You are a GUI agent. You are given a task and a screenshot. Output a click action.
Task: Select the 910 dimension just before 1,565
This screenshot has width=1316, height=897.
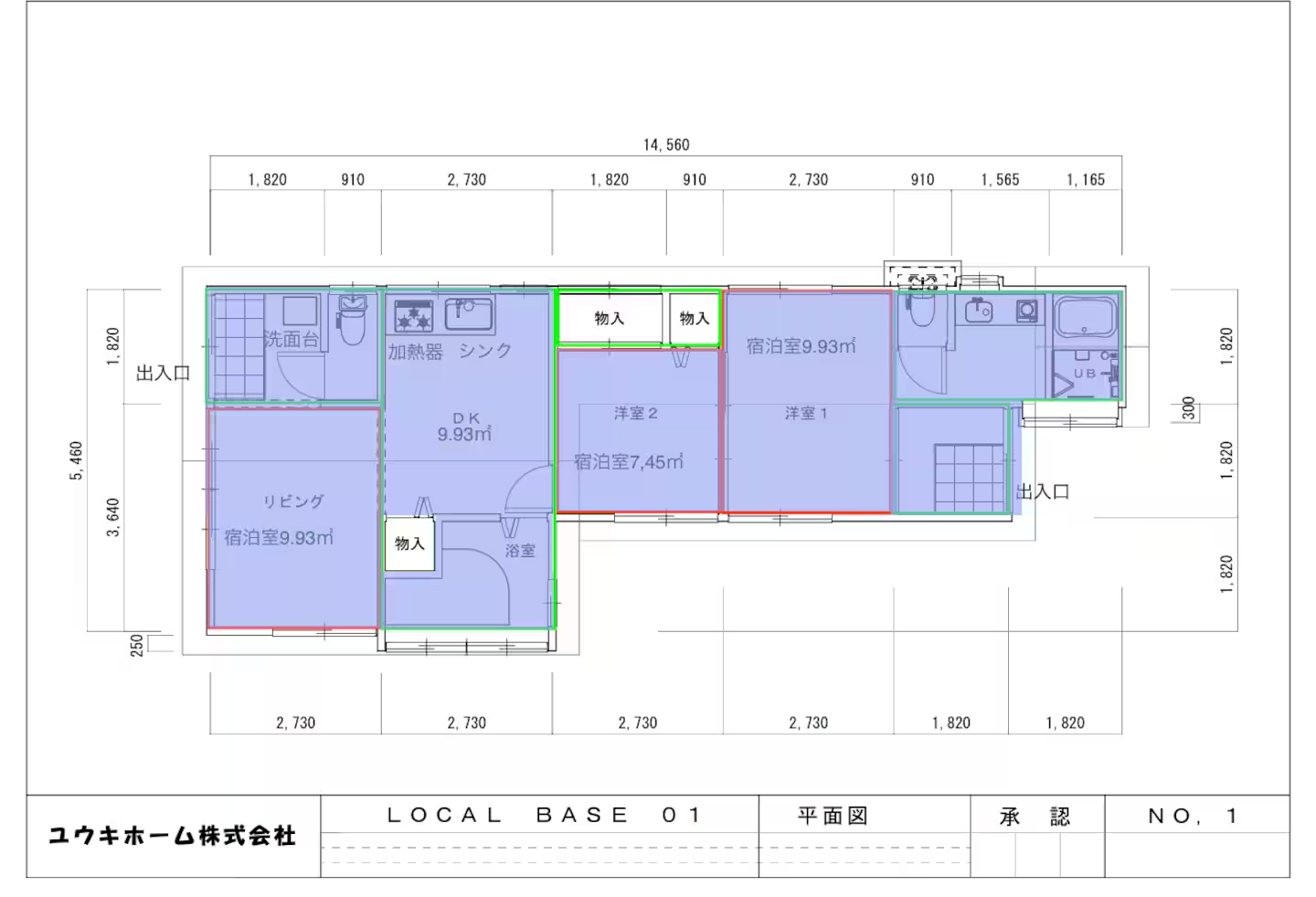click(x=922, y=180)
